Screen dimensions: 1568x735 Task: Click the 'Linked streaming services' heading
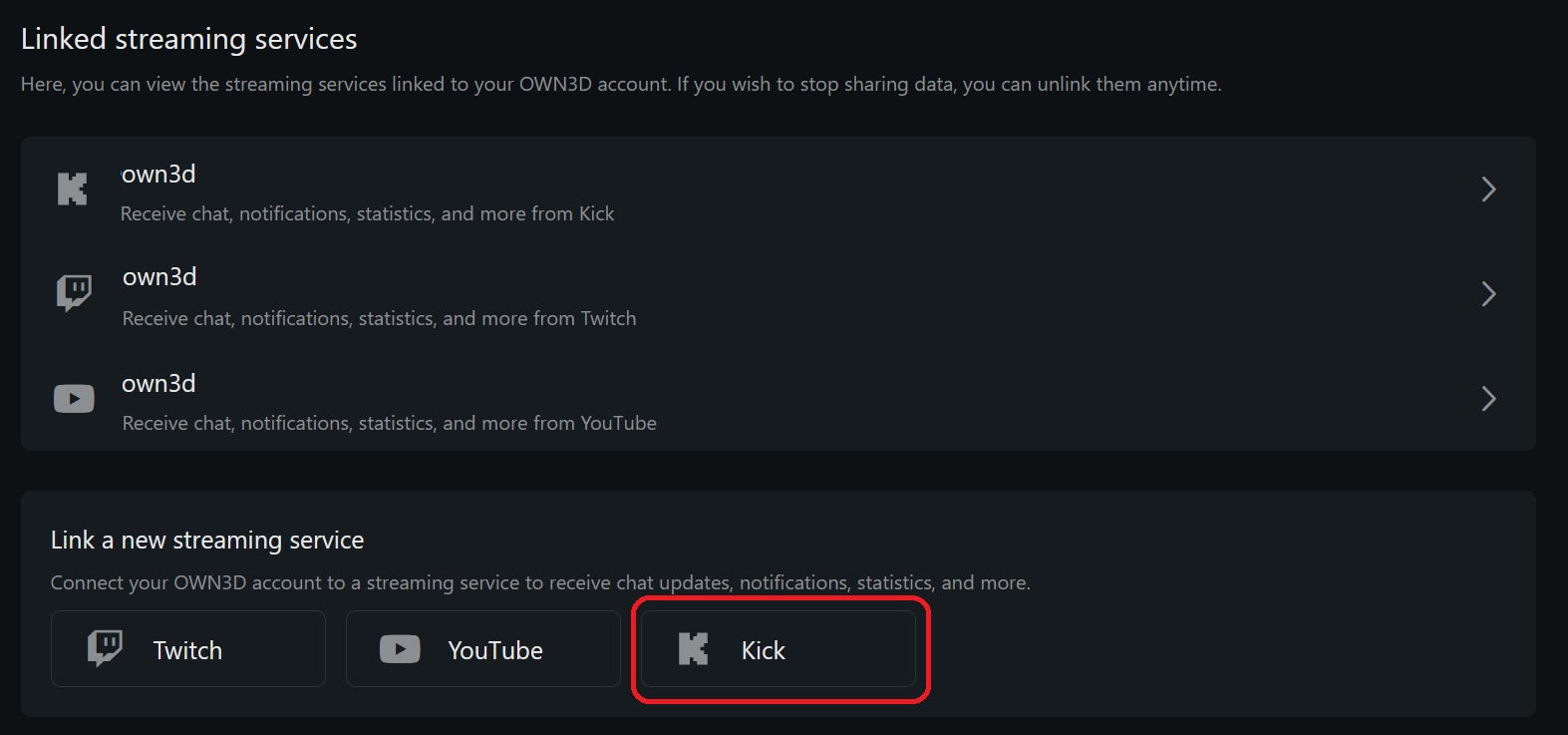tap(188, 39)
